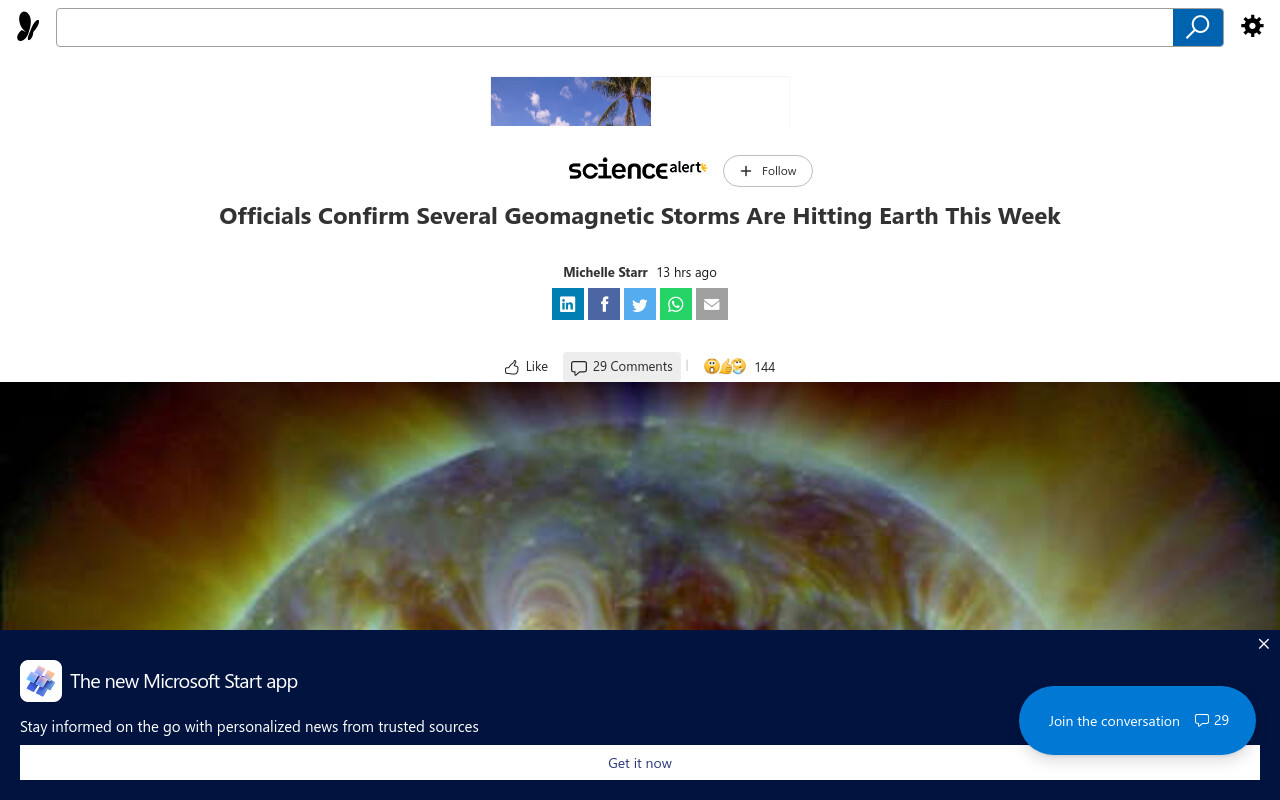Open the 29 Comments section
Image resolution: width=1280 pixels, height=800 pixels.
[x=622, y=367]
